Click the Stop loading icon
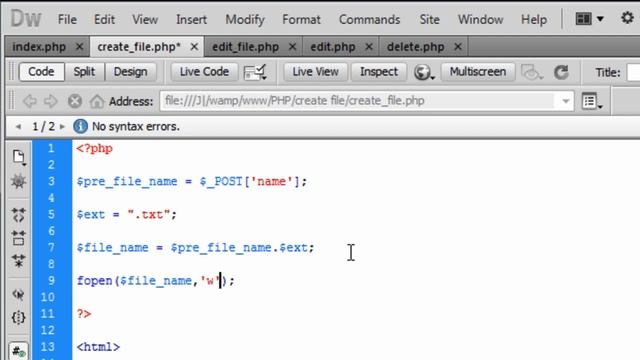 pos(75,101)
